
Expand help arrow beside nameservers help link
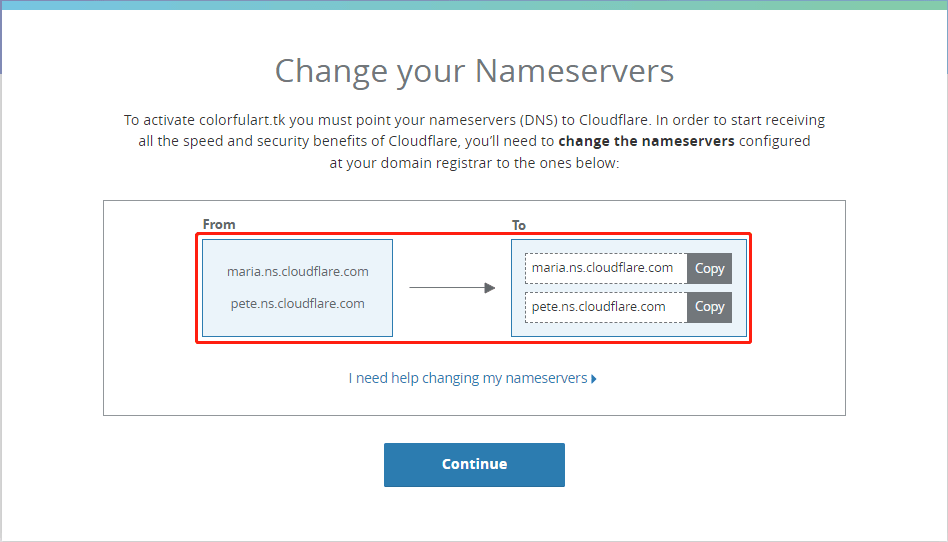[x=594, y=379]
